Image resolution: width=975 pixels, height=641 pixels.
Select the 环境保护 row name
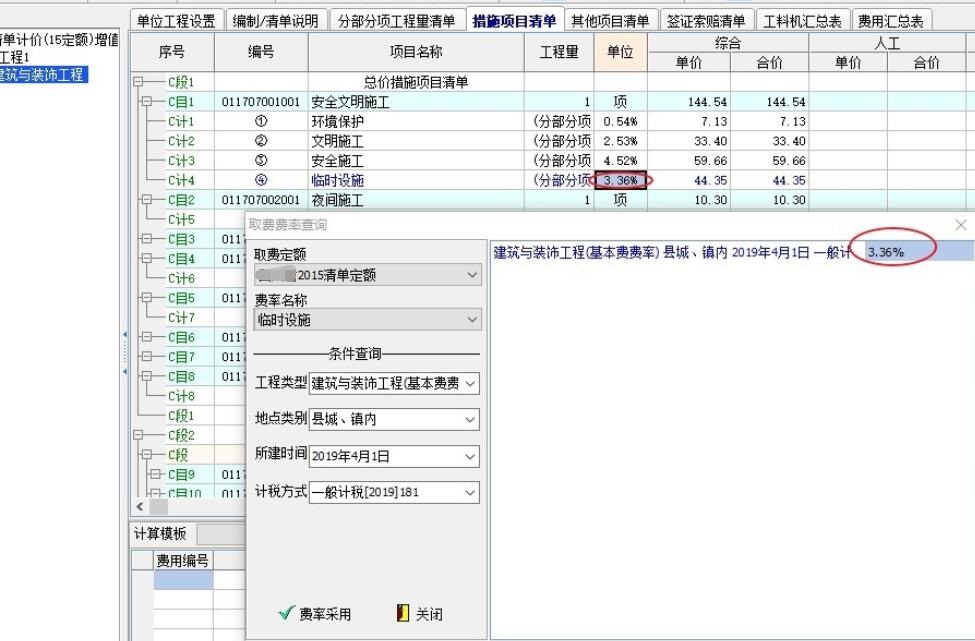click(337, 121)
